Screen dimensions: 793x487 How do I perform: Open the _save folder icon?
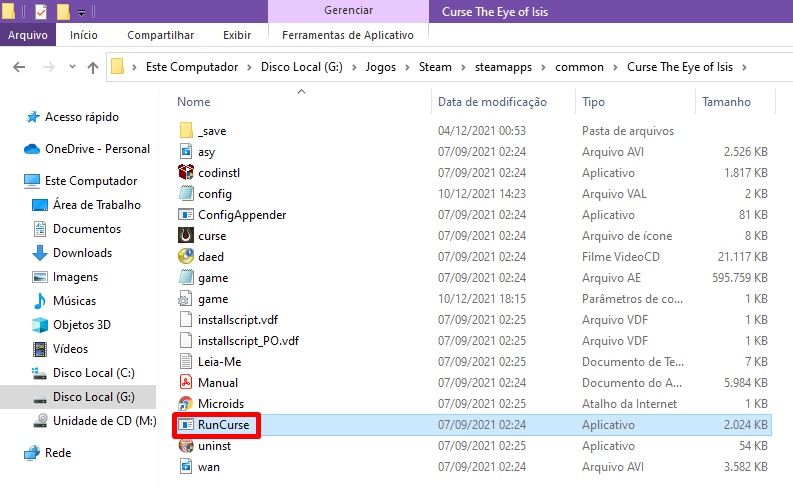tap(186, 130)
